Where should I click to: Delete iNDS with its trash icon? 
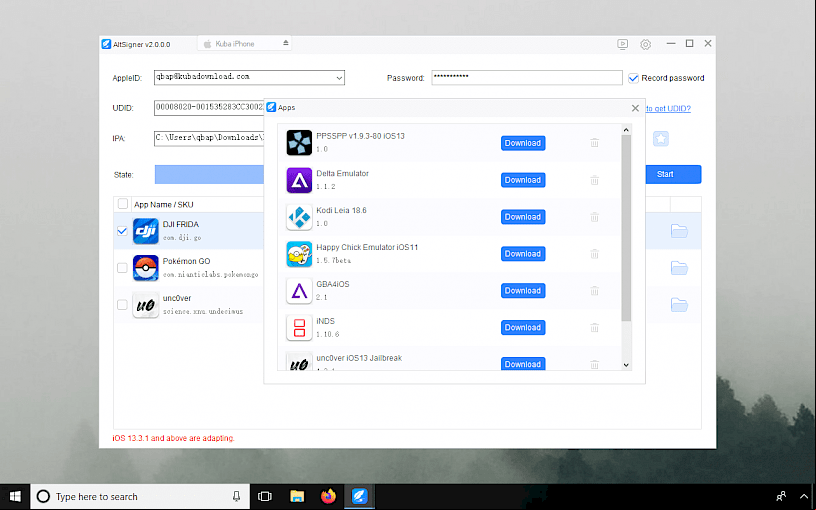click(x=594, y=328)
